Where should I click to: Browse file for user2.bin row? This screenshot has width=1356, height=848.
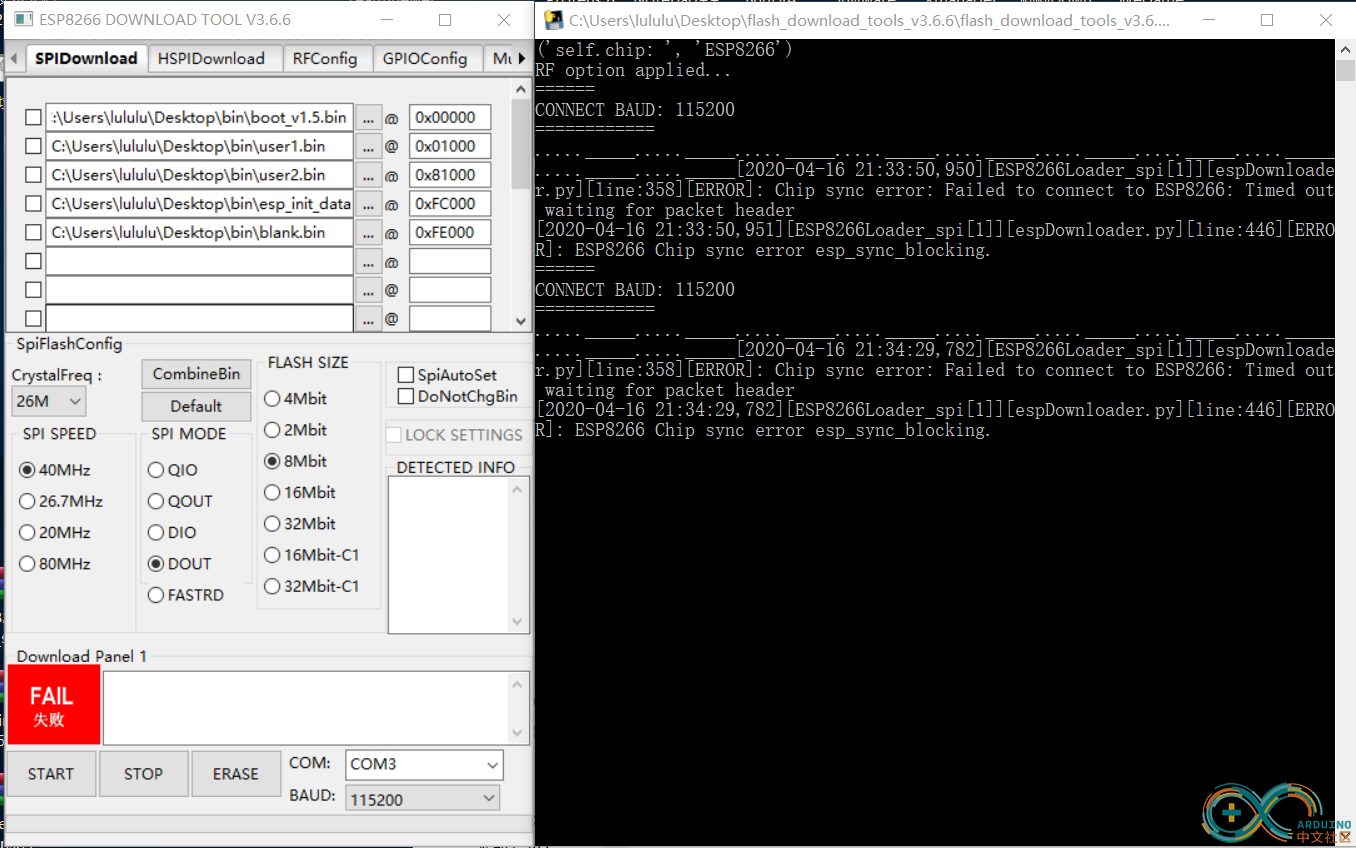click(369, 176)
